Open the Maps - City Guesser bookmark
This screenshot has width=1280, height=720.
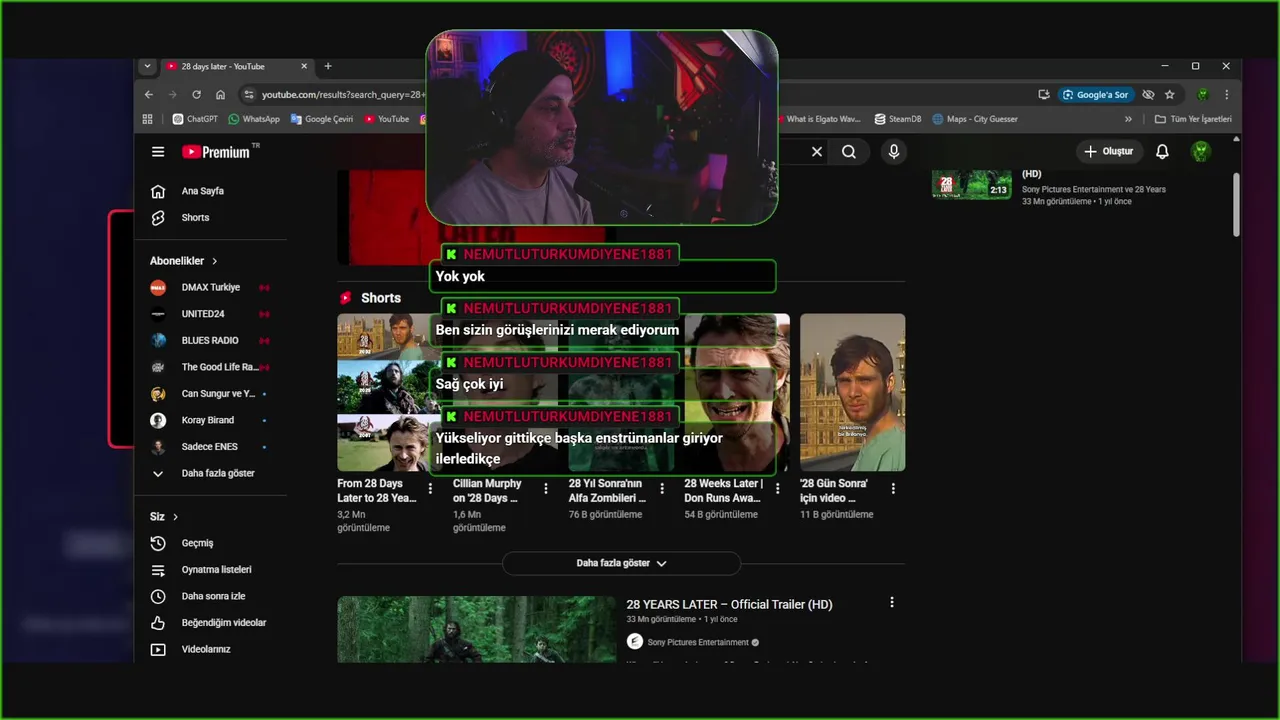pos(975,119)
